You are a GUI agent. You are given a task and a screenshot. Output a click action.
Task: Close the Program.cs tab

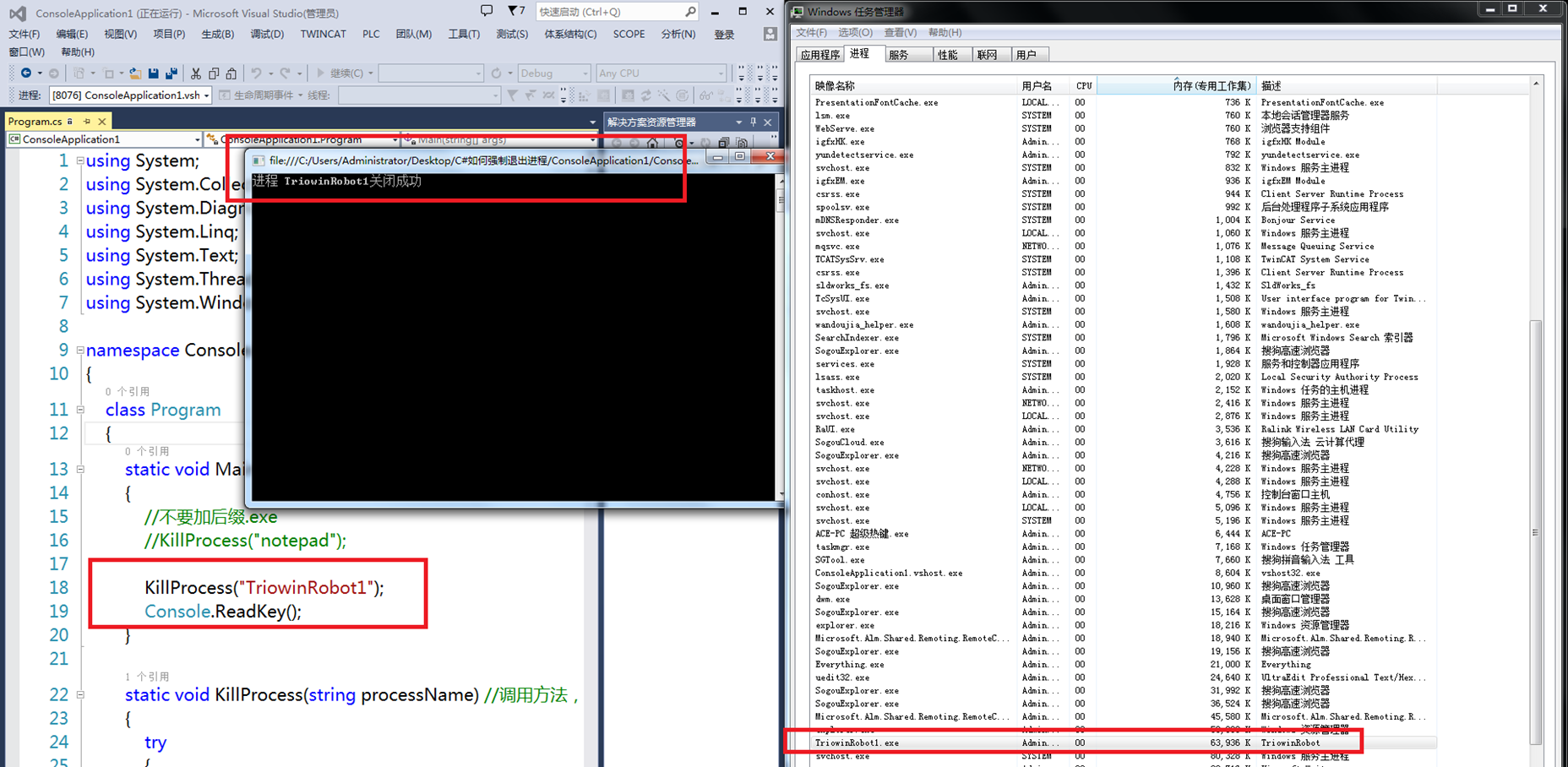point(102,122)
